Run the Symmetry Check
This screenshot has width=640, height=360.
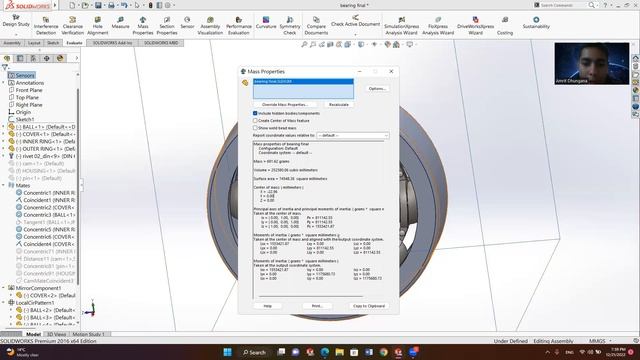tap(290, 26)
